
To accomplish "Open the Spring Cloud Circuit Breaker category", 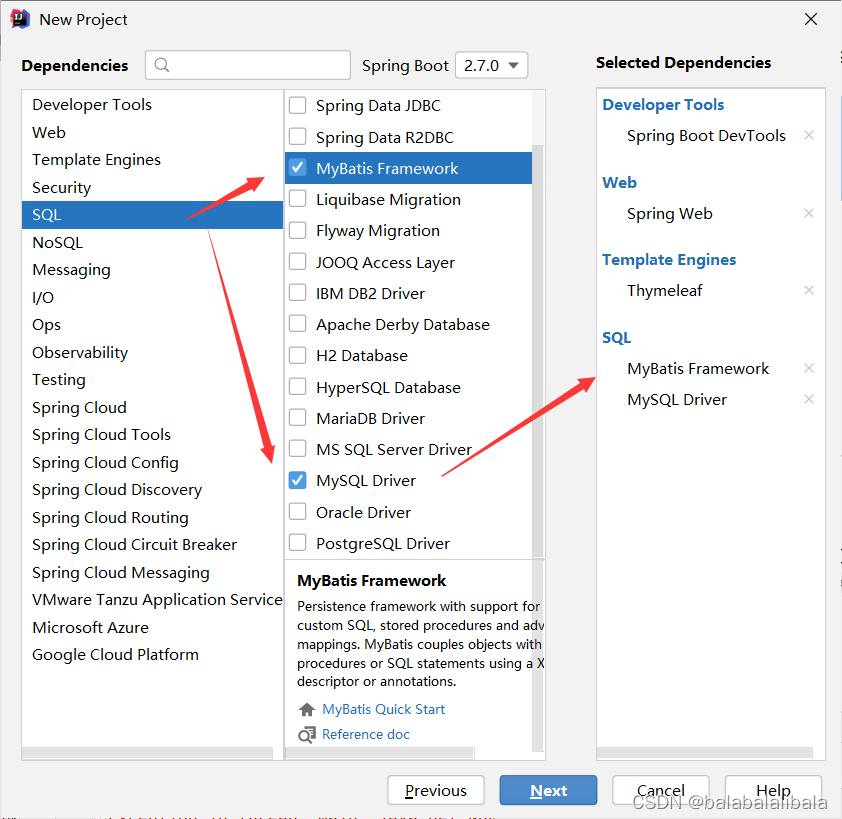I will [x=153, y=545].
